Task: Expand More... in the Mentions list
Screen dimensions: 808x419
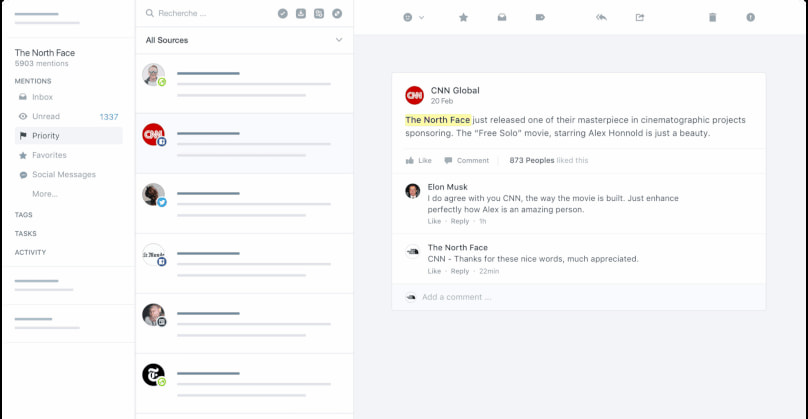Action: [x=45, y=194]
